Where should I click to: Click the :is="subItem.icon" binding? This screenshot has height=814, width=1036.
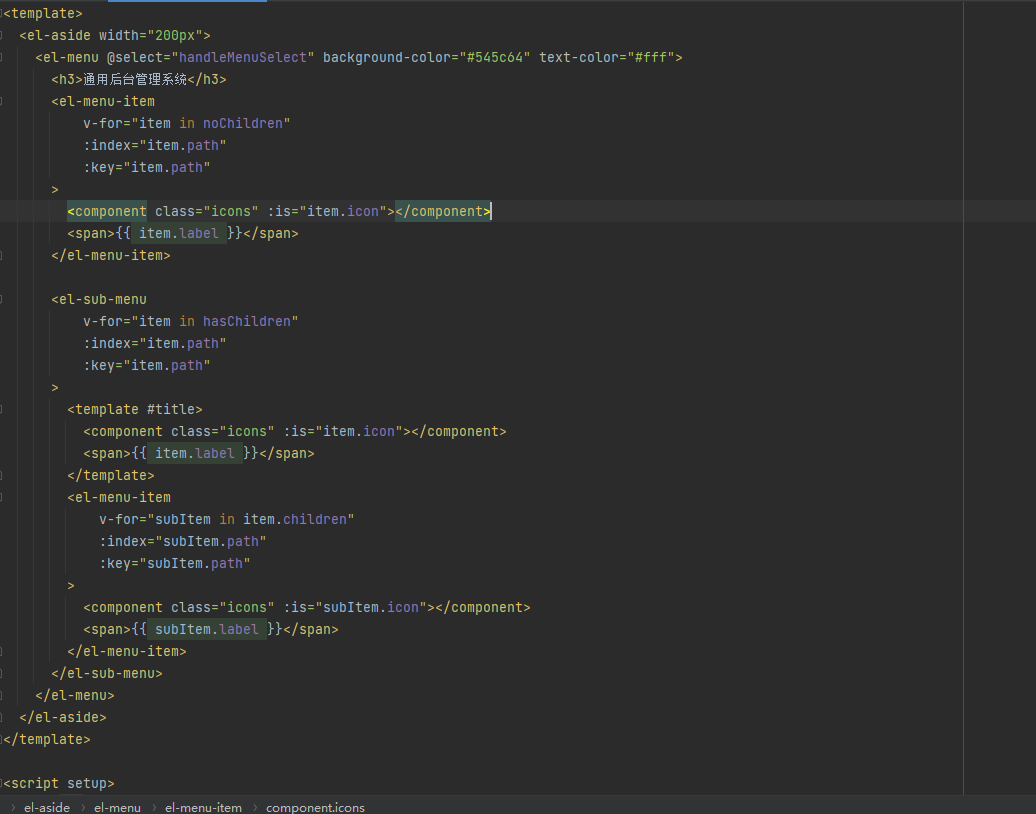(x=355, y=608)
